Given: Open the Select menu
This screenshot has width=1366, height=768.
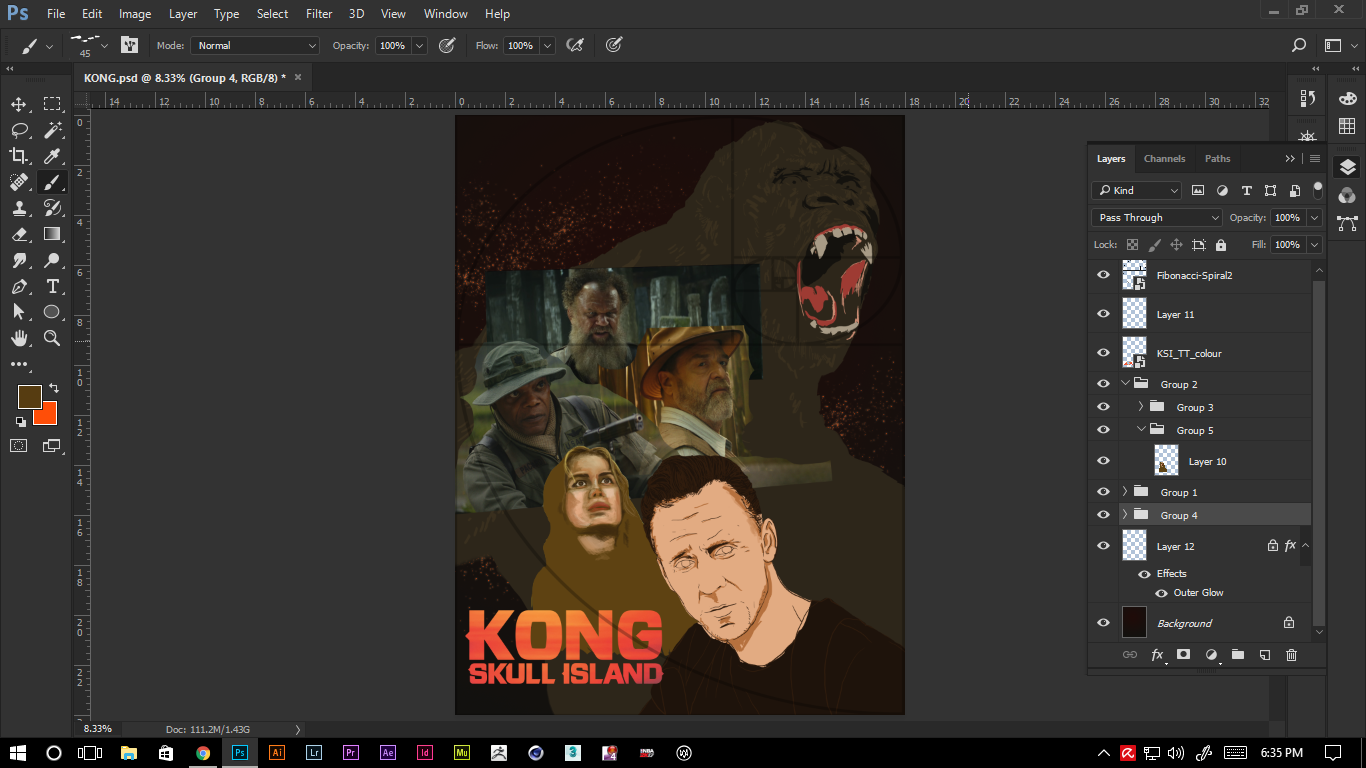Looking at the screenshot, I should click(x=272, y=14).
